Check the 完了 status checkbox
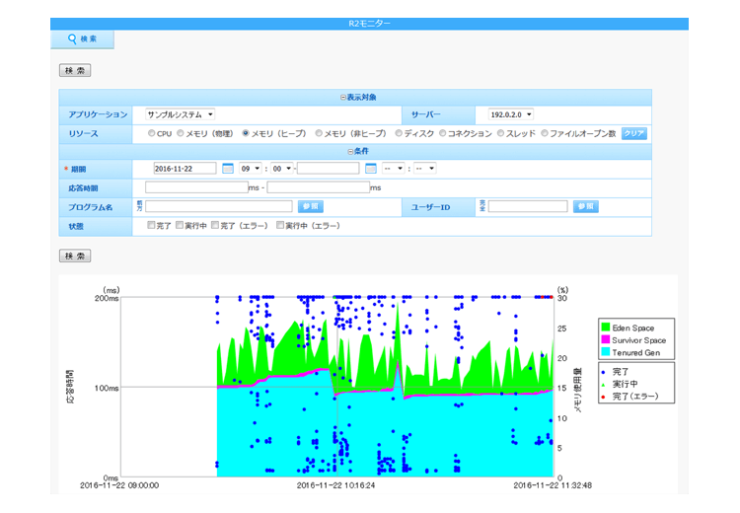This screenshot has width=740, height=513. click(151, 225)
